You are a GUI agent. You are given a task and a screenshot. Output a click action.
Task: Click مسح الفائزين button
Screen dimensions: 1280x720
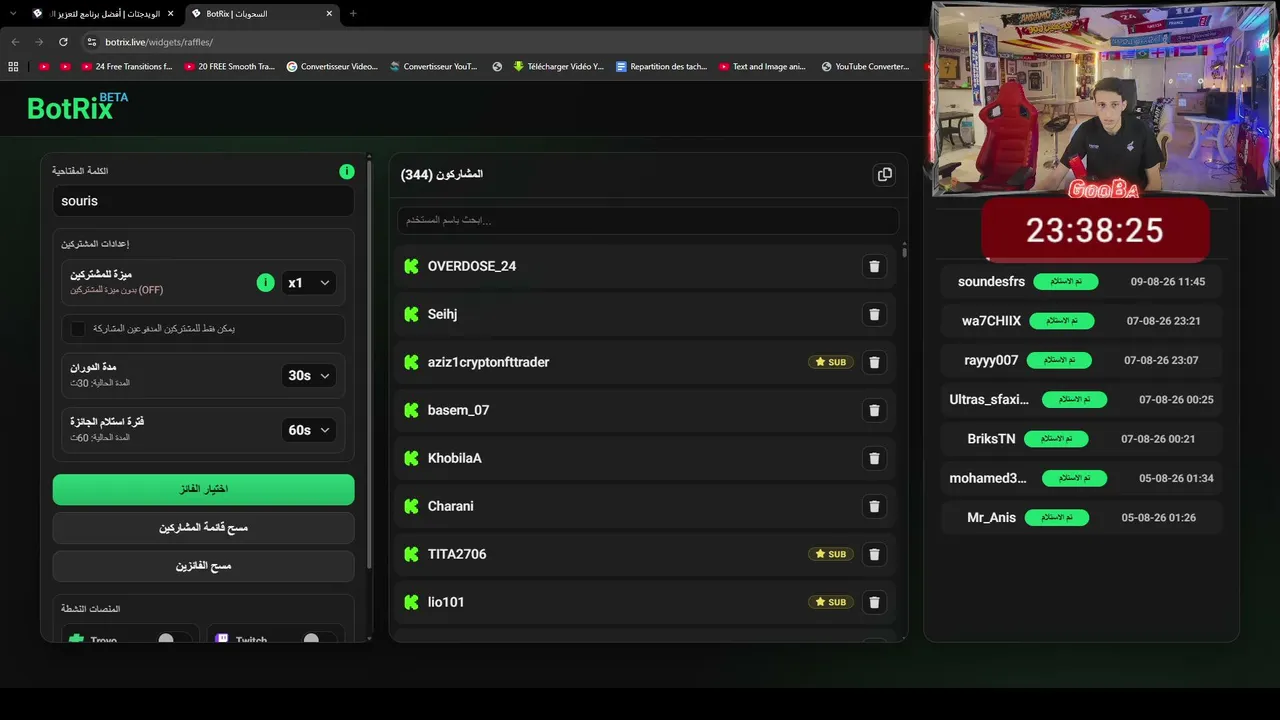click(x=204, y=566)
